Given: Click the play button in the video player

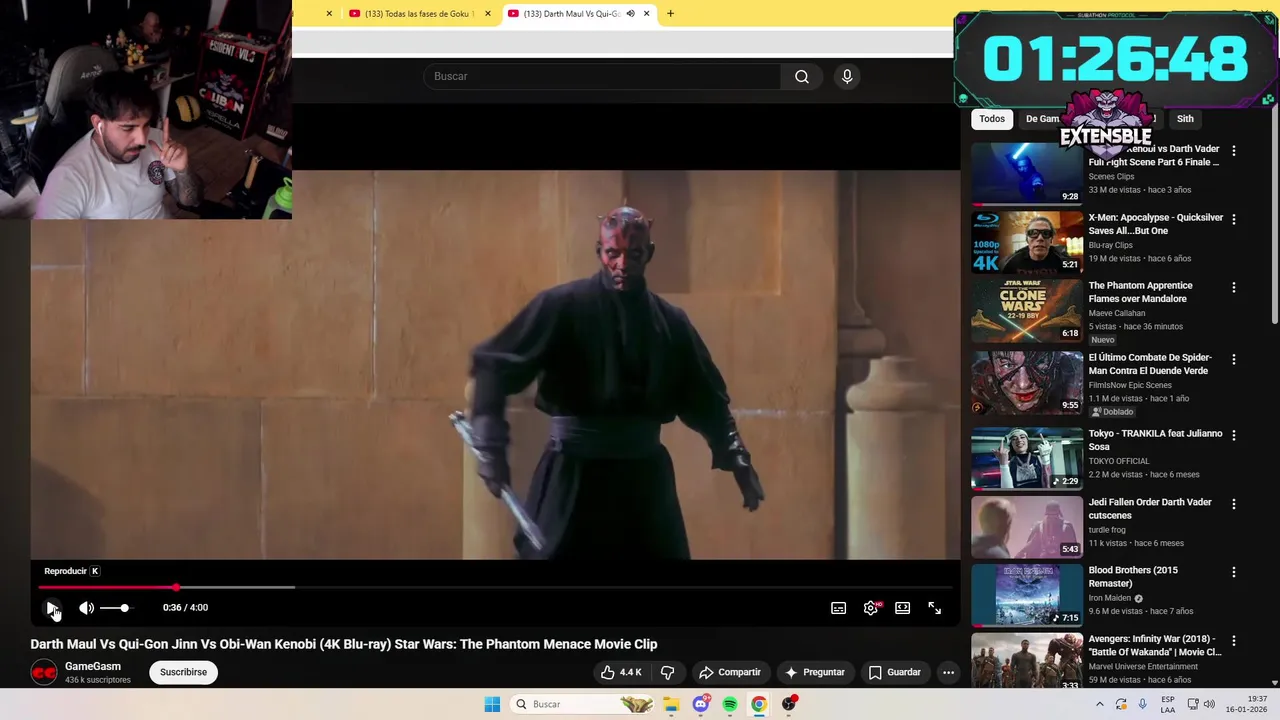Looking at the screenshot, I should tap(52, 608).
